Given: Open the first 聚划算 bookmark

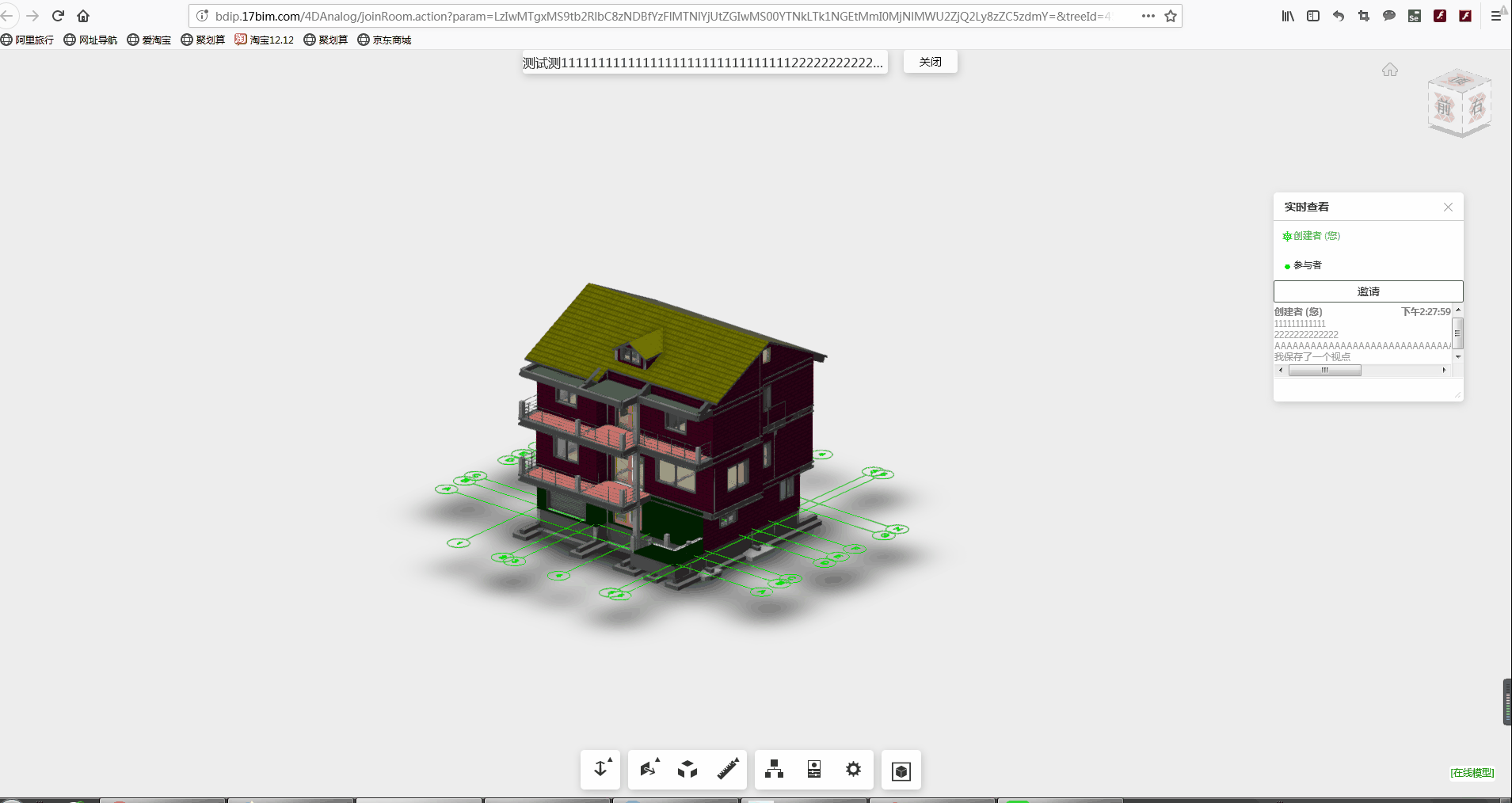Looking at the screenshot, I should point(203,40).
